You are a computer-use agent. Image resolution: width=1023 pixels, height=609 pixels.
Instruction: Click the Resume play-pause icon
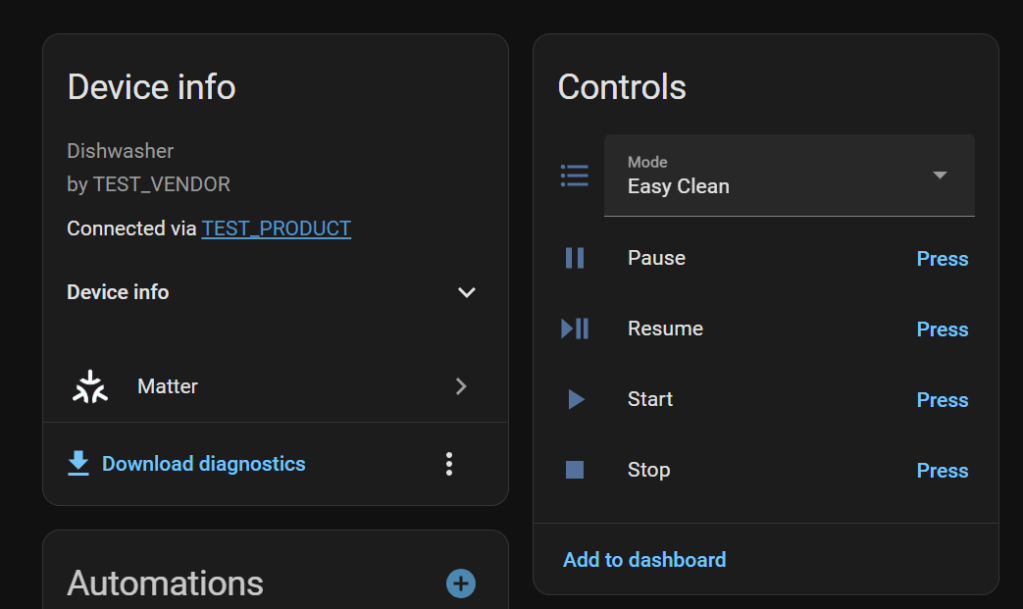574,329
